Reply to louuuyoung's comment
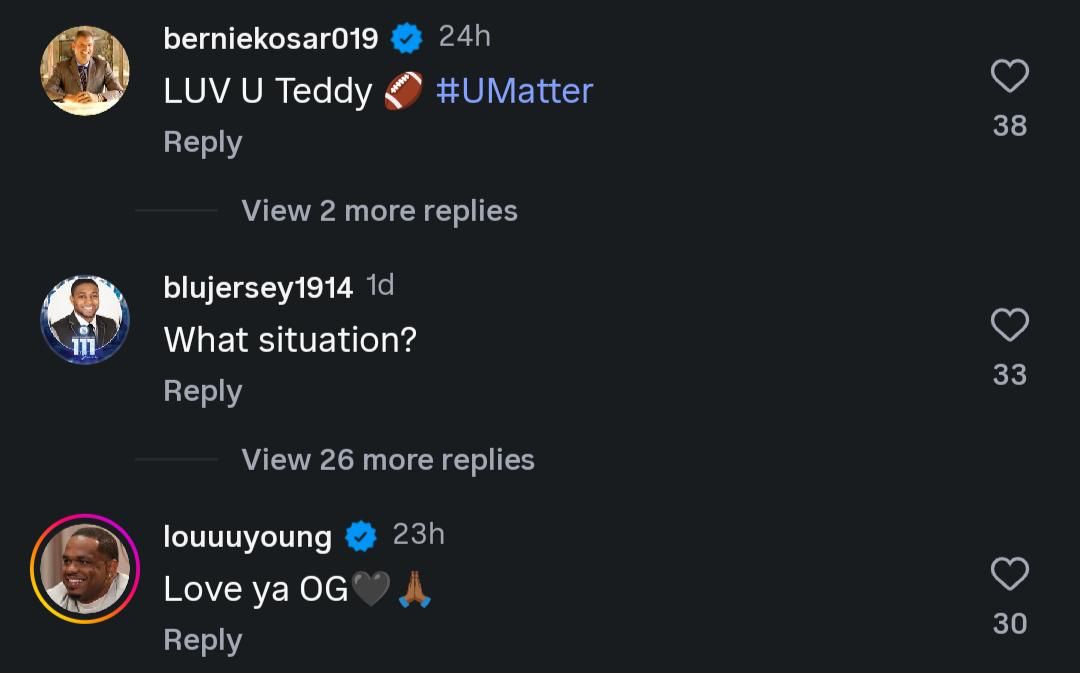The height and width of the screenshot is (673, 1080). click(203, 640)
